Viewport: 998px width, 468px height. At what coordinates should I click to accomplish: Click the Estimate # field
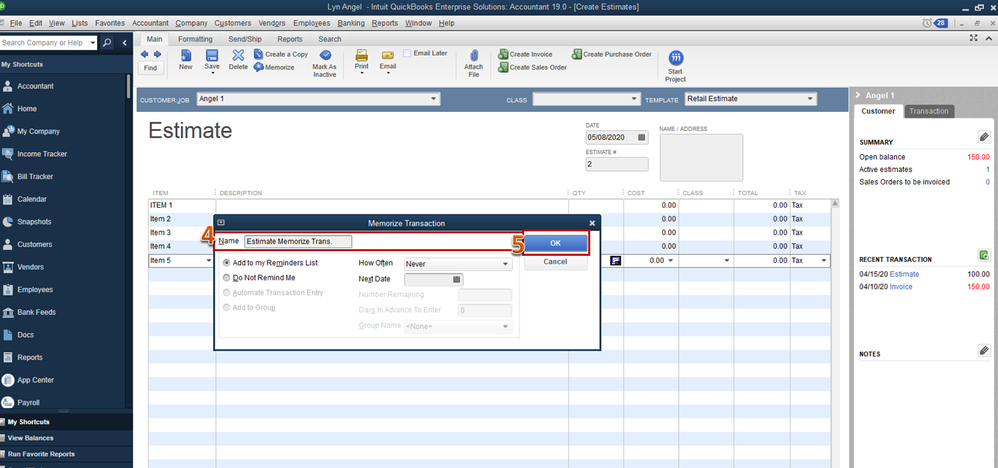pyautogui.click(x=617, y=164)
